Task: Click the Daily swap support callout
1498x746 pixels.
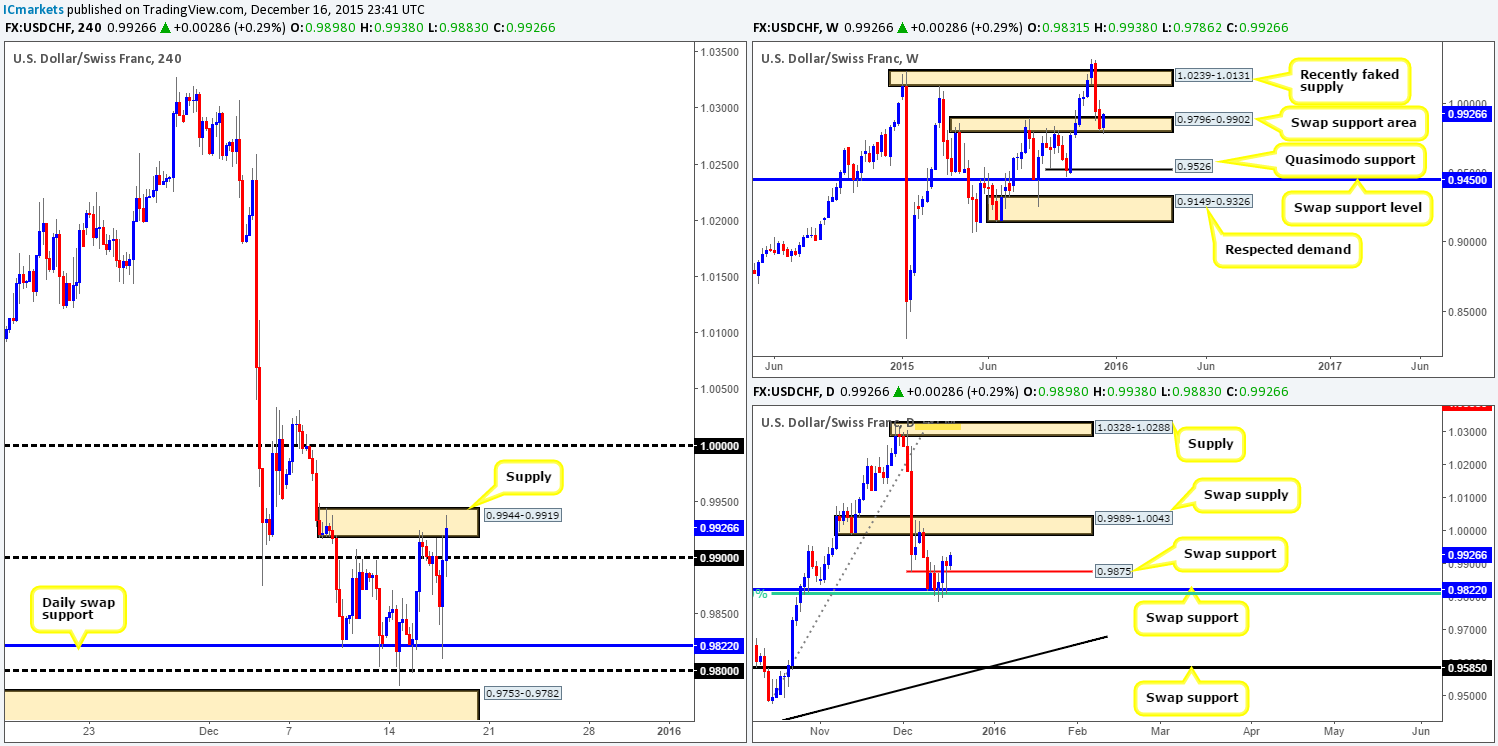Action: point(78,610)
